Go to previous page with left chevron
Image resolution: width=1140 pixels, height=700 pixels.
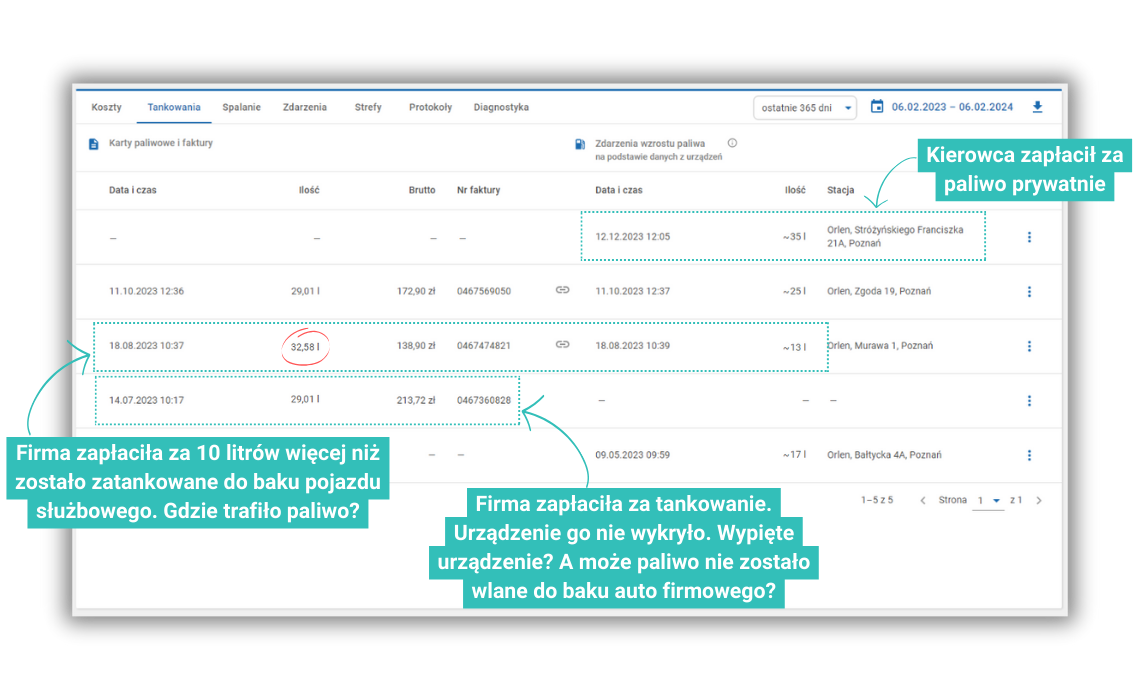pyautogui.click(x=922, y=500)
